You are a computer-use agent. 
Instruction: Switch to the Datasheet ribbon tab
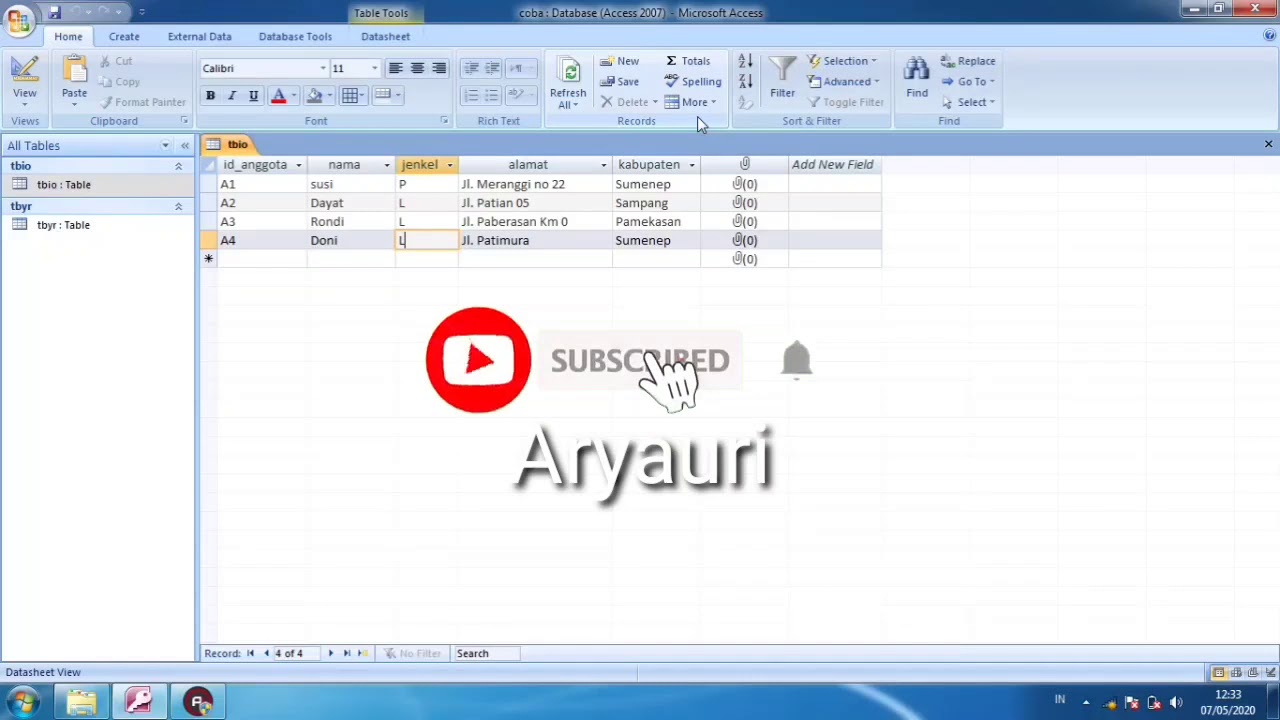(385, 37)
